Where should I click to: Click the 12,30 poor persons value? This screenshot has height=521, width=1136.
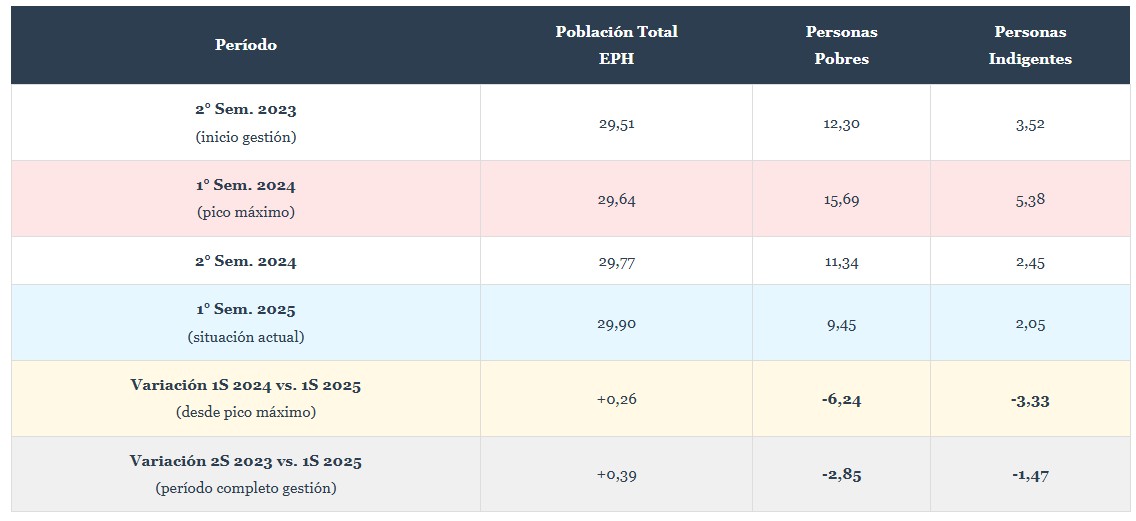click(x=841, y=124)
